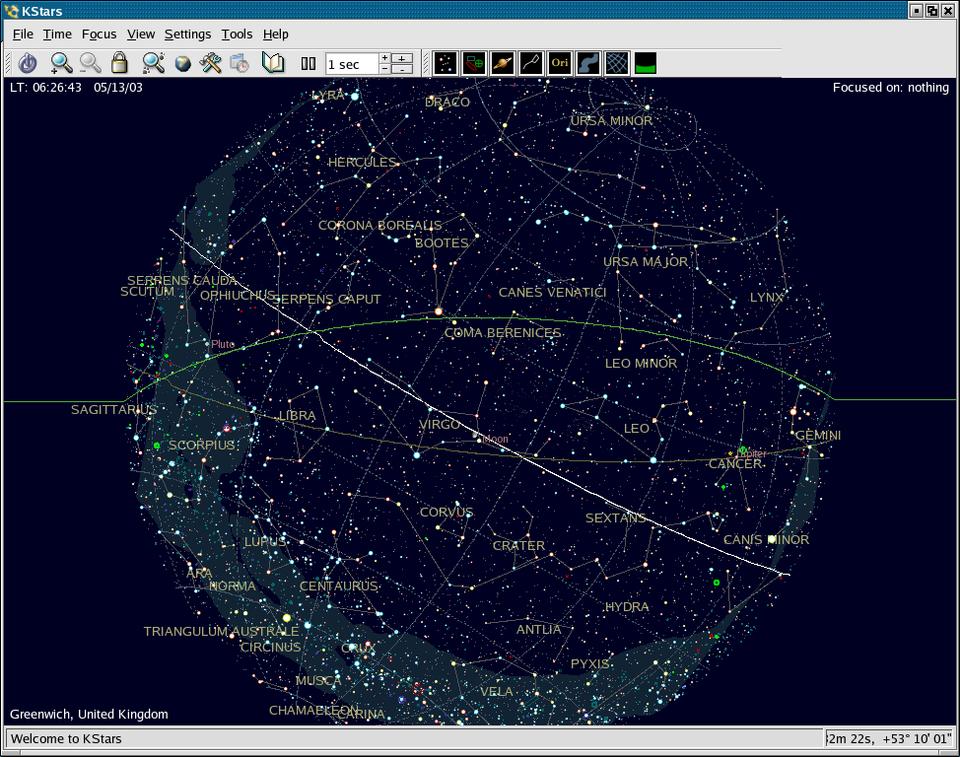This screenshot has width=960, height=757.
Task: Click the Zoom Out magnifier icon
Action: (x=90, y=63)
